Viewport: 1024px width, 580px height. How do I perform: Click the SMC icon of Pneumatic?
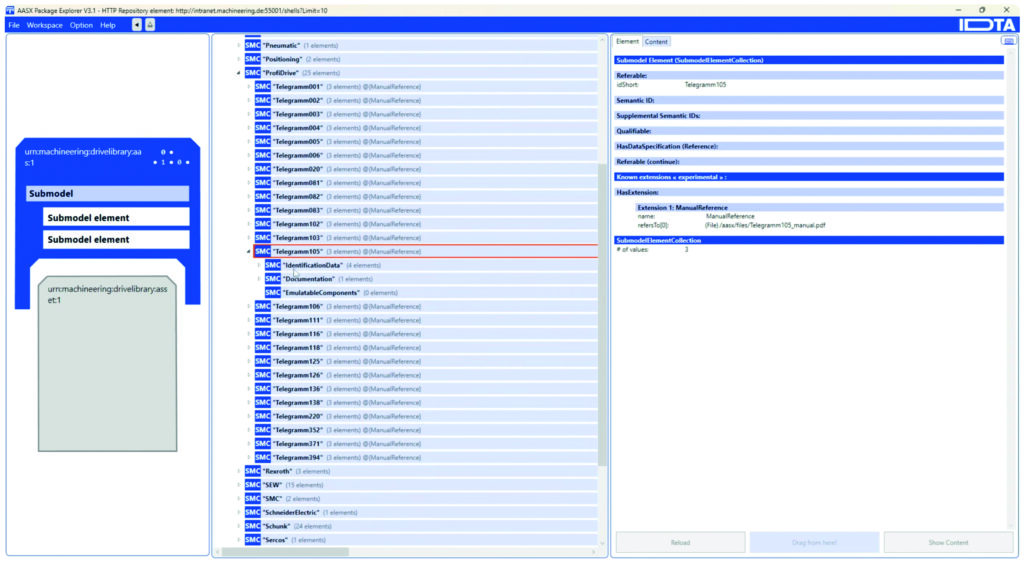[252, 45]
